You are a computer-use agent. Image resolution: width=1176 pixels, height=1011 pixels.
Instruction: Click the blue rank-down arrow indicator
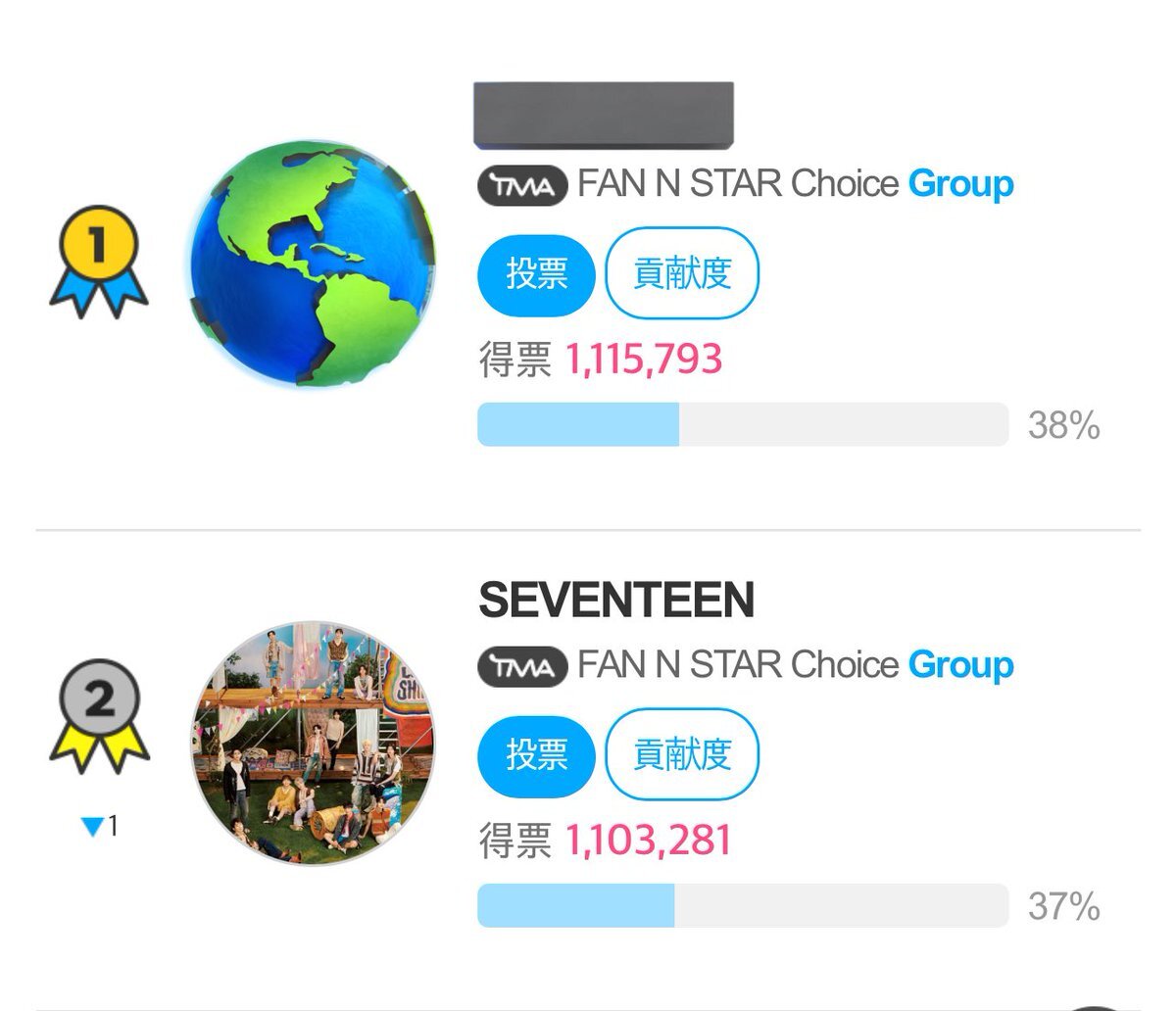click(x=94, y=827)
